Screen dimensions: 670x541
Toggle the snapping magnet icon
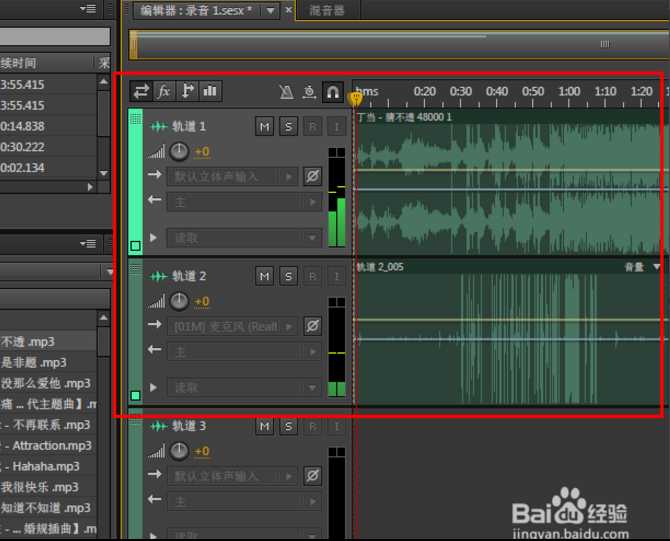pyautogui.click(x=332, y=91)
